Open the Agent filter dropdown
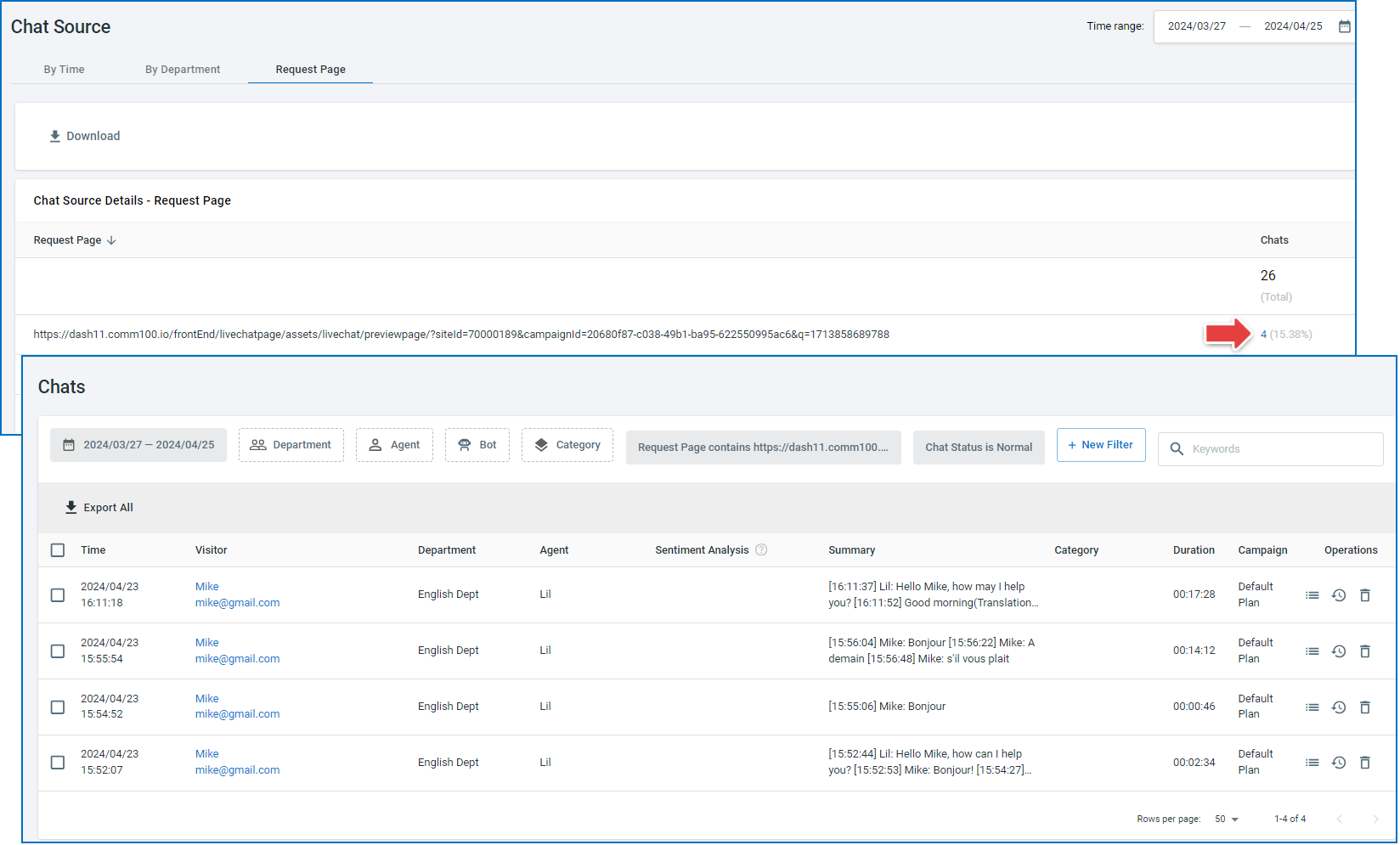1400x845 pixels. click(394, 445)
